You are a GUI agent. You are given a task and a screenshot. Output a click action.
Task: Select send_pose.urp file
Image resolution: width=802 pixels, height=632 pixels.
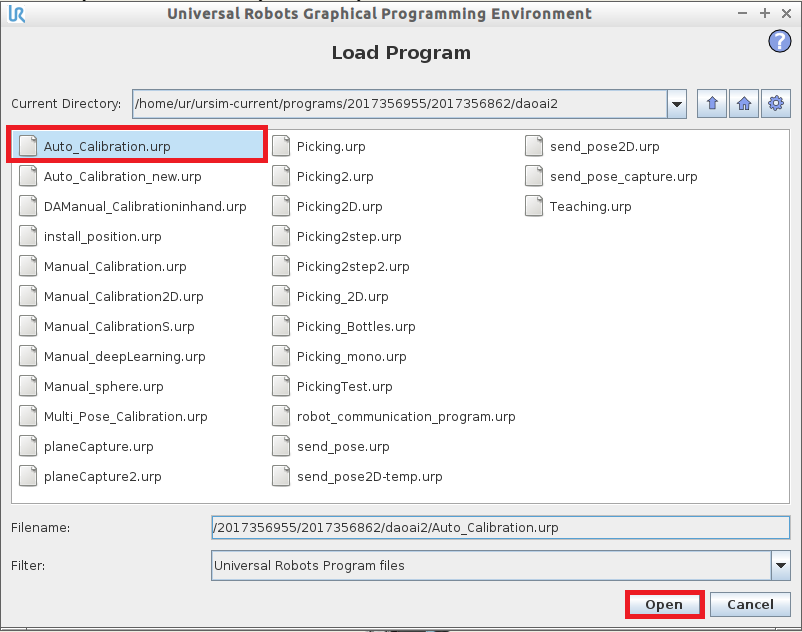331,446
